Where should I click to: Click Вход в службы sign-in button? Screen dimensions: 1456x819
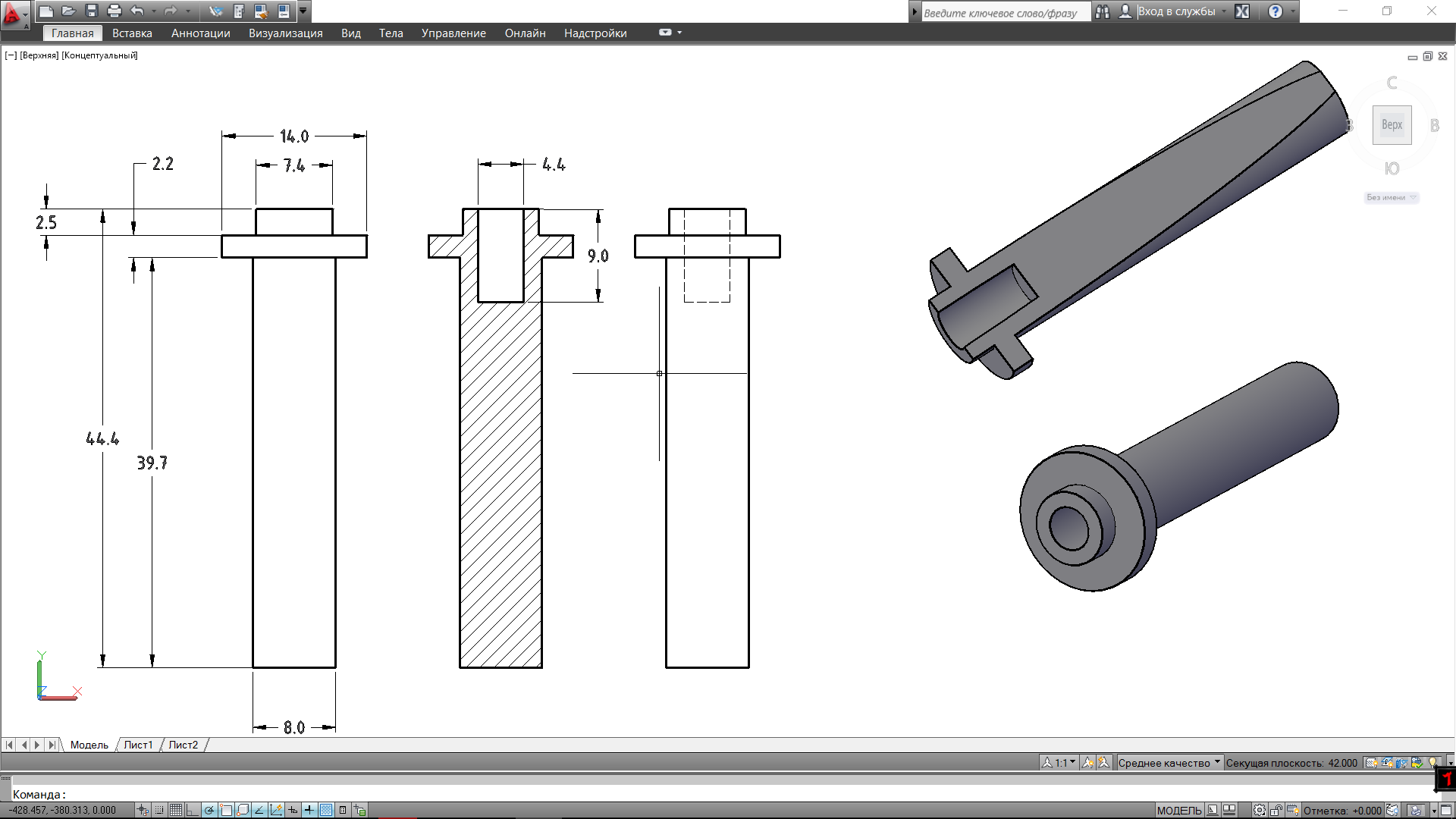point(1176,11)
